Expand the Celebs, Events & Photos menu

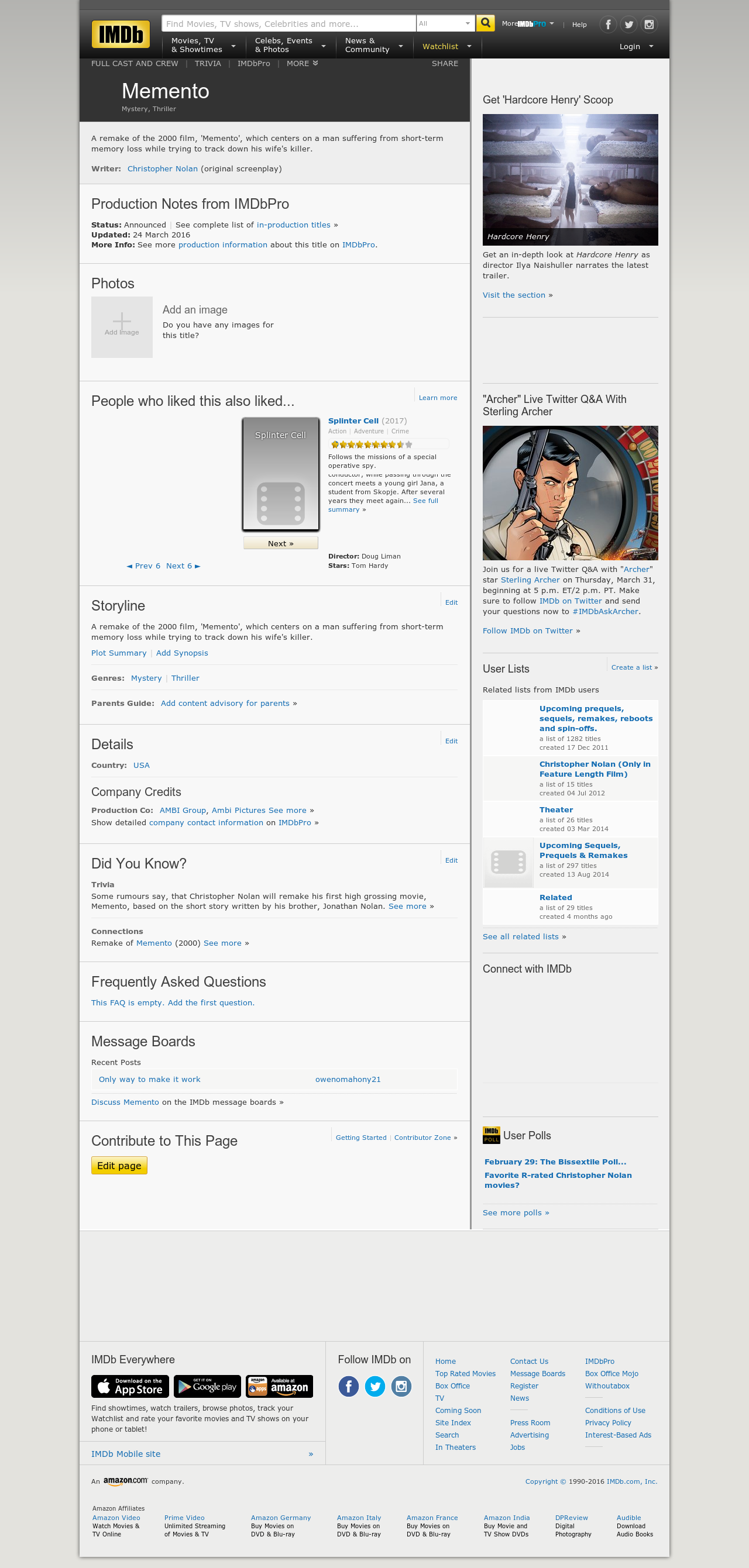pyautogui.click(x=290, y=46)
